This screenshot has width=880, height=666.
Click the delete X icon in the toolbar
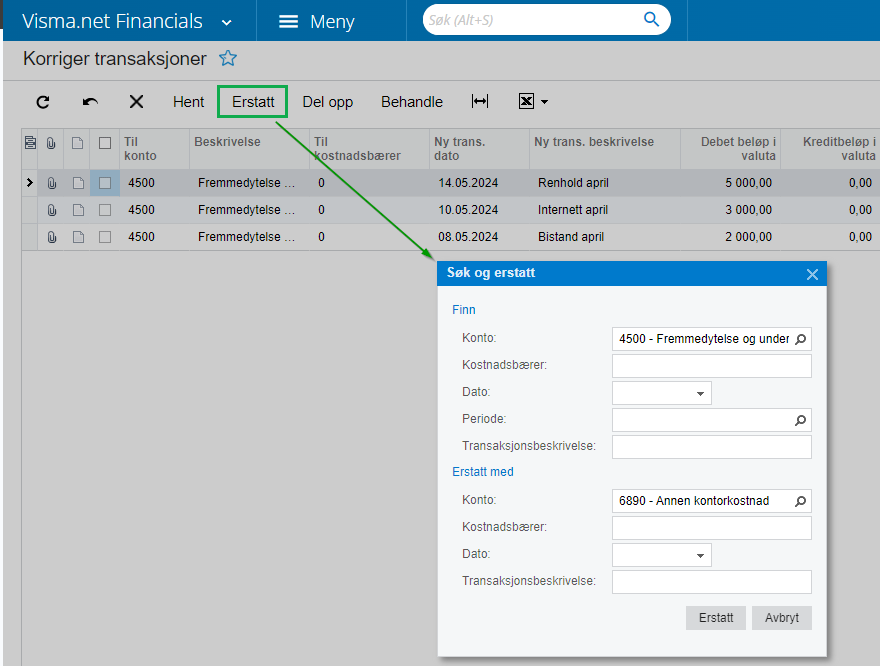[136, 102]
